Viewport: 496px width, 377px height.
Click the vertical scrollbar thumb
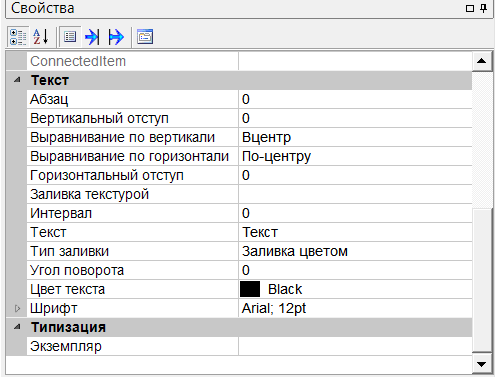481,279
